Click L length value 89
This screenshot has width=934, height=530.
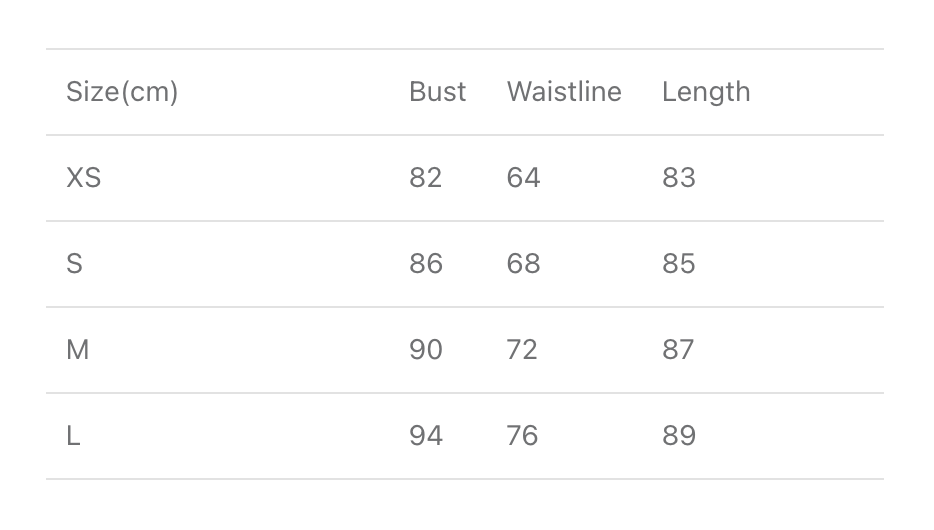tap(678, 436)
